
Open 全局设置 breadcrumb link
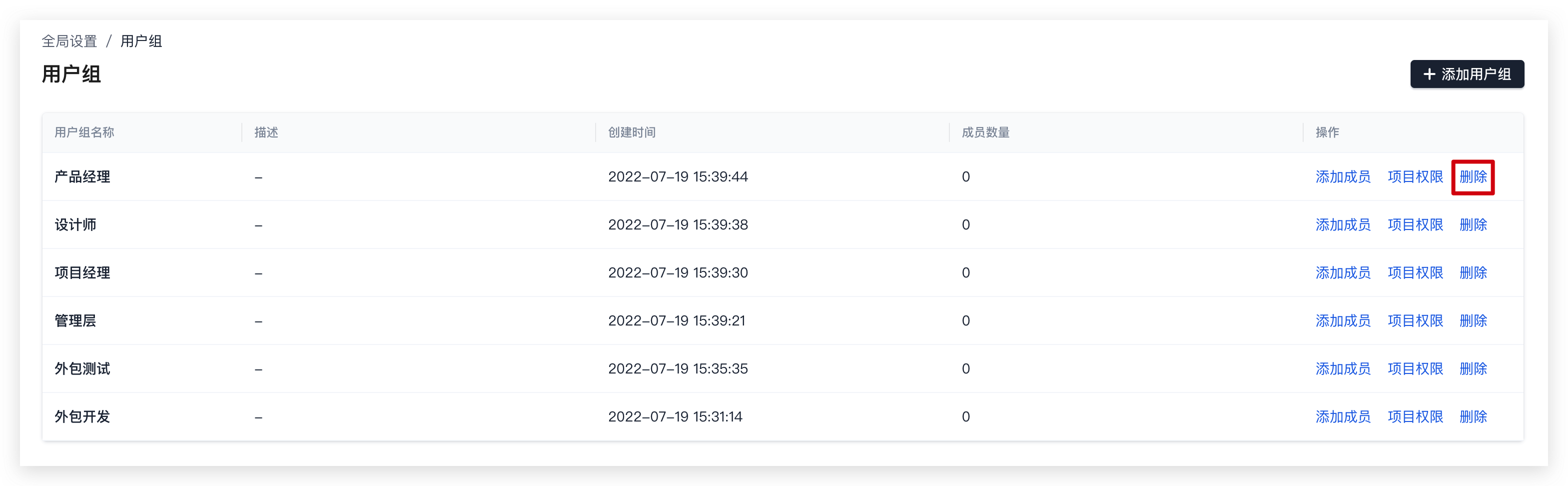pyautogui.click(x=69, y=41)
